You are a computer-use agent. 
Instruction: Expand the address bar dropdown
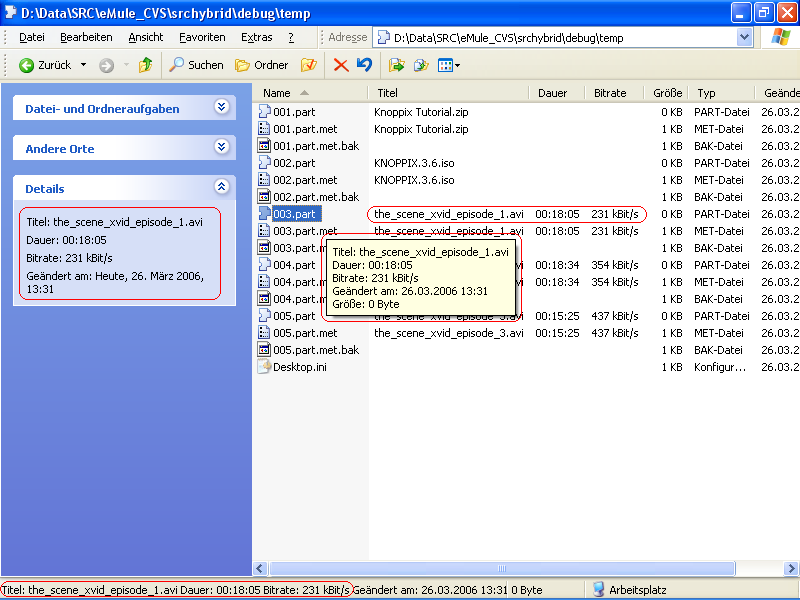[744, 37]
